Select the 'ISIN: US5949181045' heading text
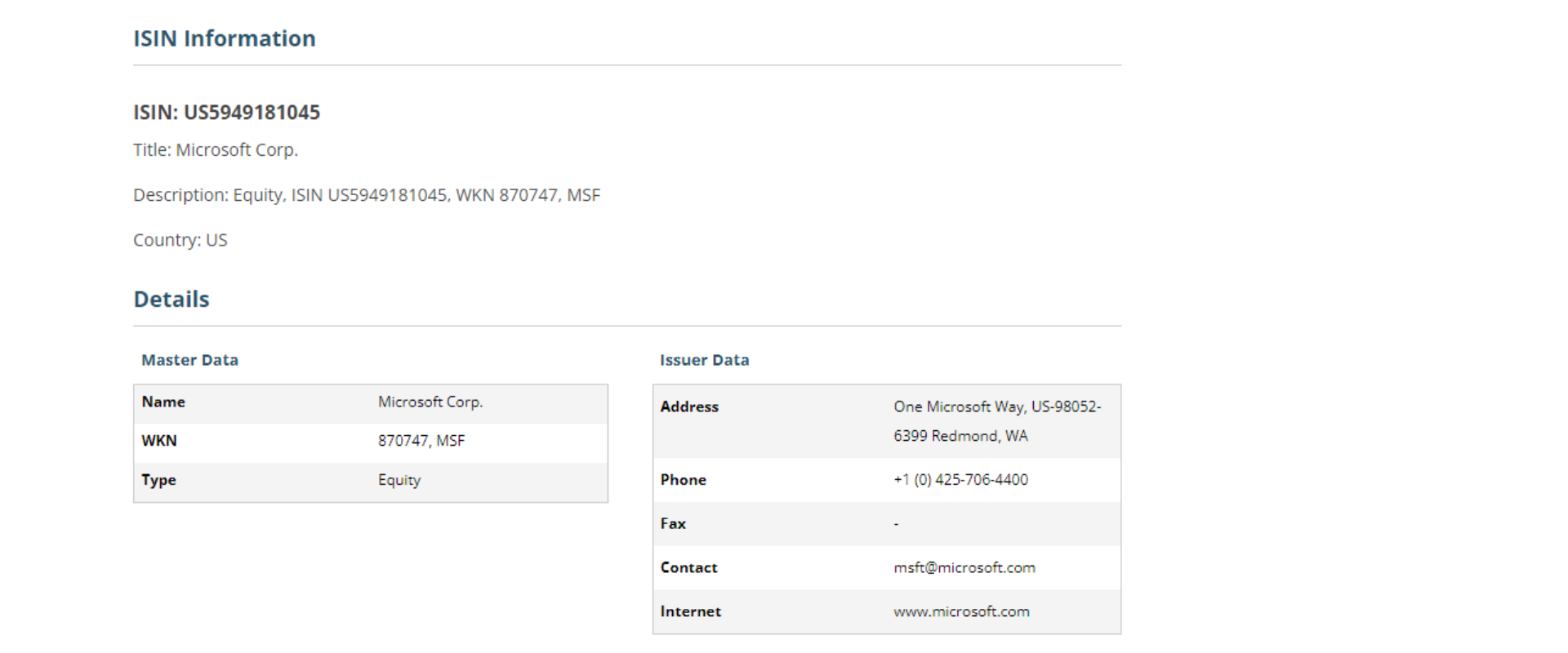Image resolution: width=1568 pixels, height=653 pixels. tap(227, 112)
